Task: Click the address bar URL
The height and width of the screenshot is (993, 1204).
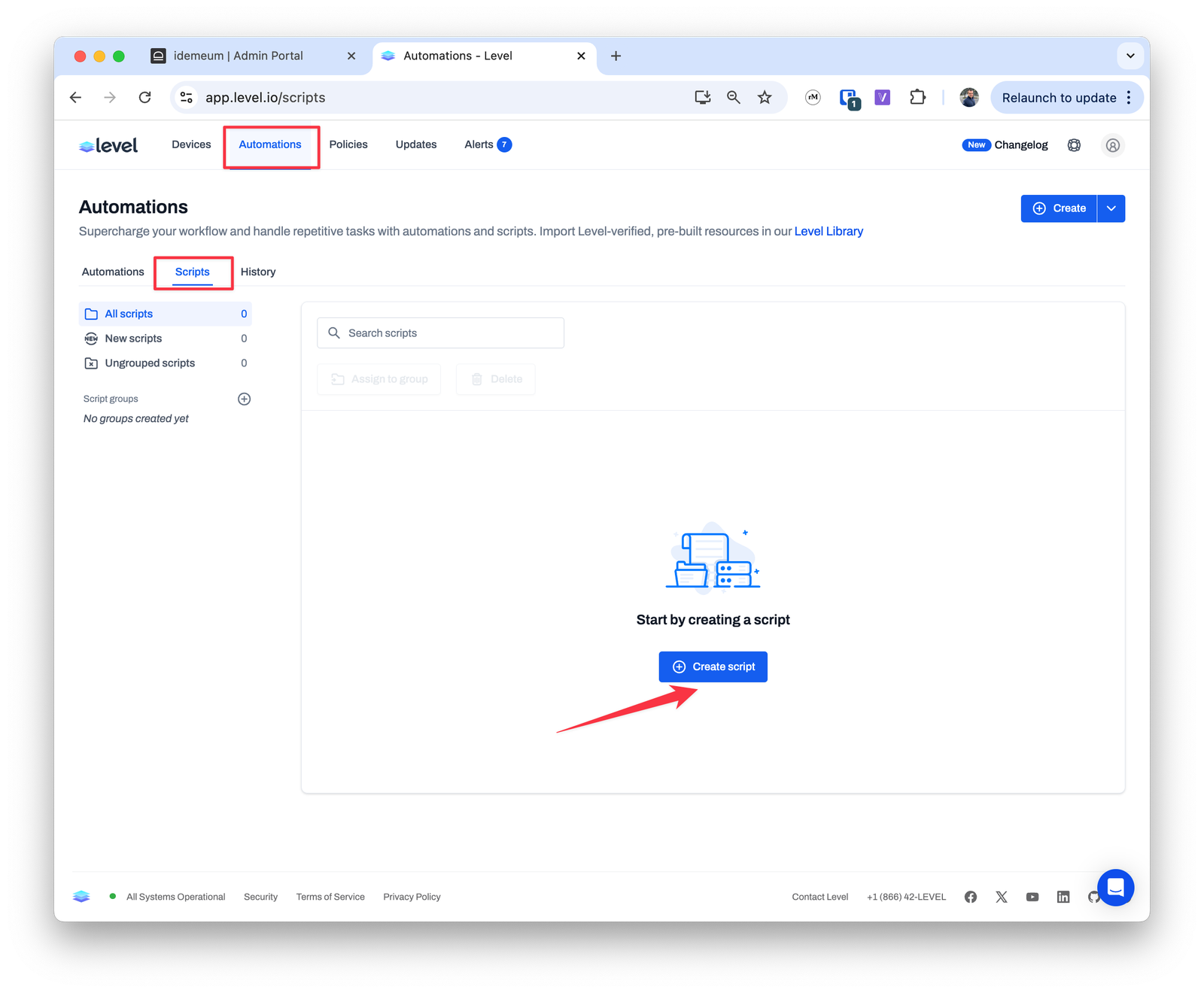Action: click(x=265, y=98)
